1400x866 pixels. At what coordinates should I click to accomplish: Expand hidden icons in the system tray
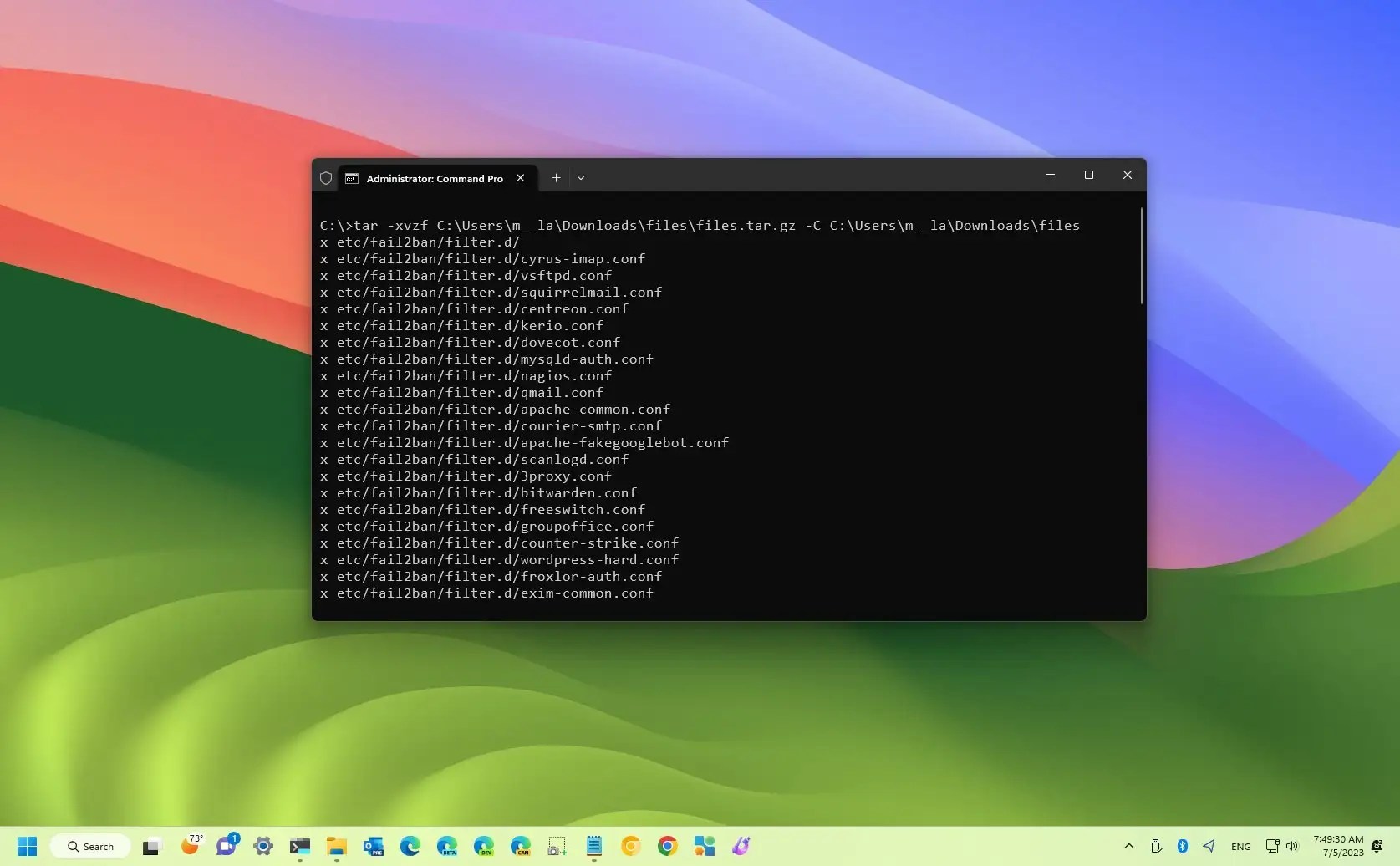(x=1128, y=846)
